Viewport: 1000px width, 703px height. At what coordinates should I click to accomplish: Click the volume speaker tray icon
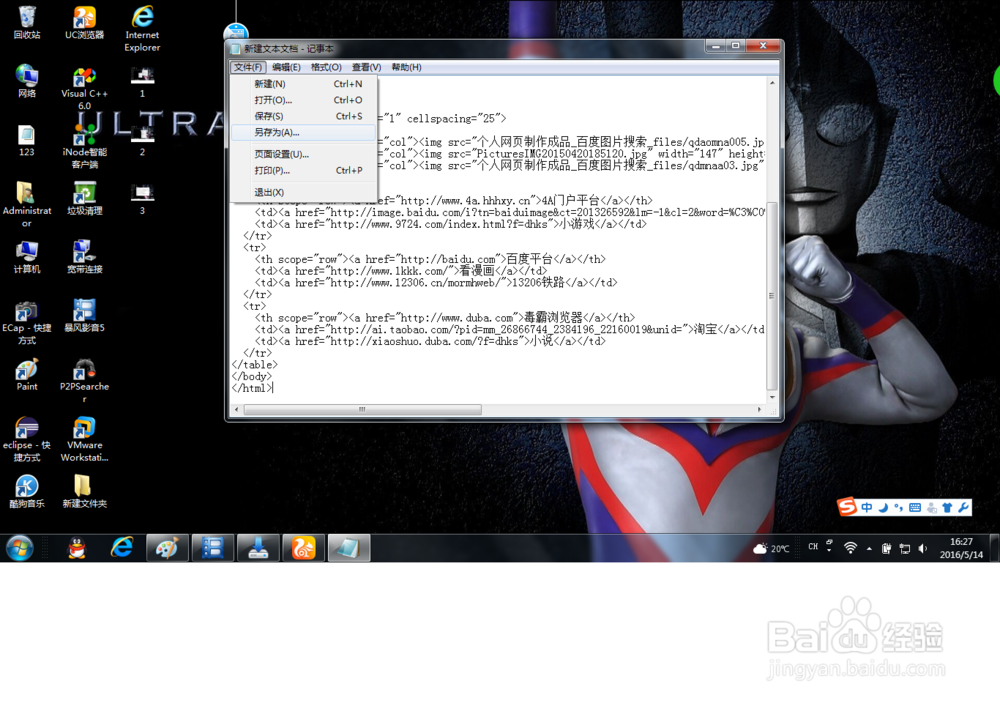tap(922, 549)
